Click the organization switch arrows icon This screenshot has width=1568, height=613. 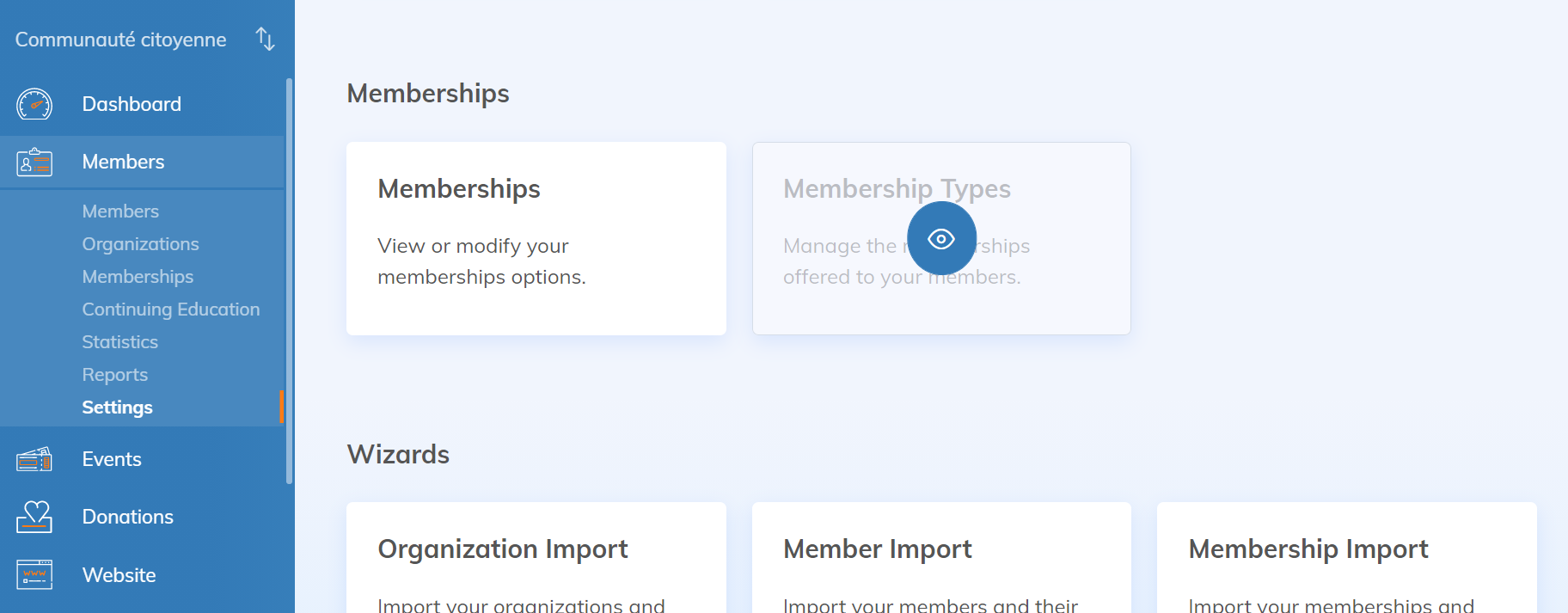265,39
